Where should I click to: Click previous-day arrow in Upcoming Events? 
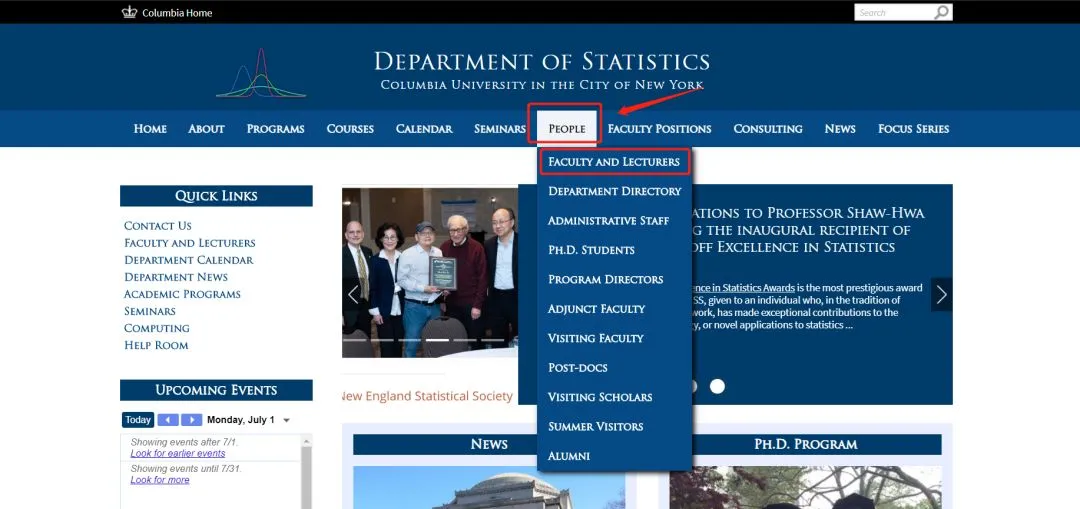coord(167,420)
